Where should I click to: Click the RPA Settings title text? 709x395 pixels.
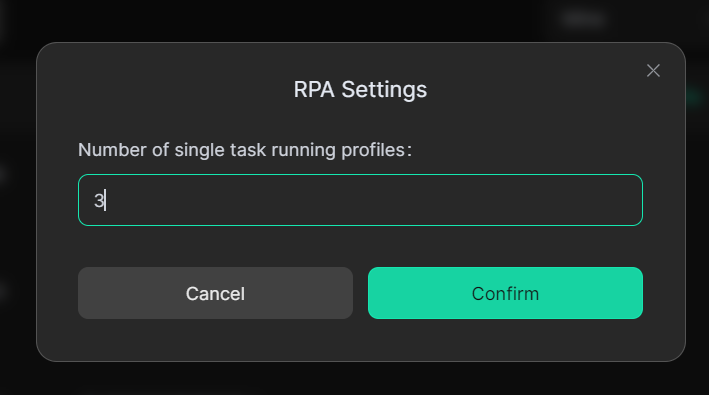click(360, 89)
